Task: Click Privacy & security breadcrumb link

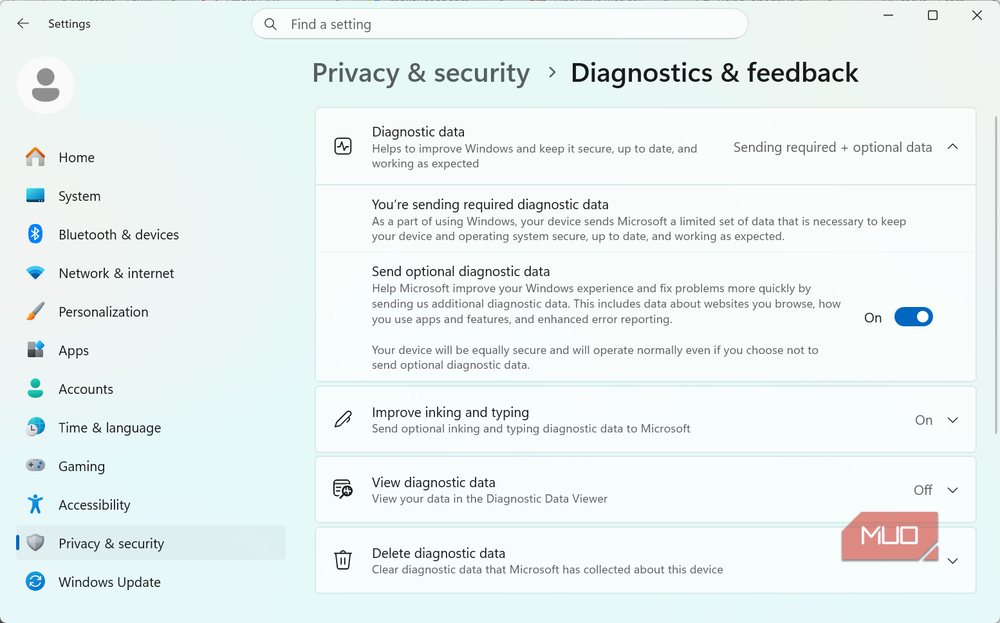Action: [x=421, y=73]
